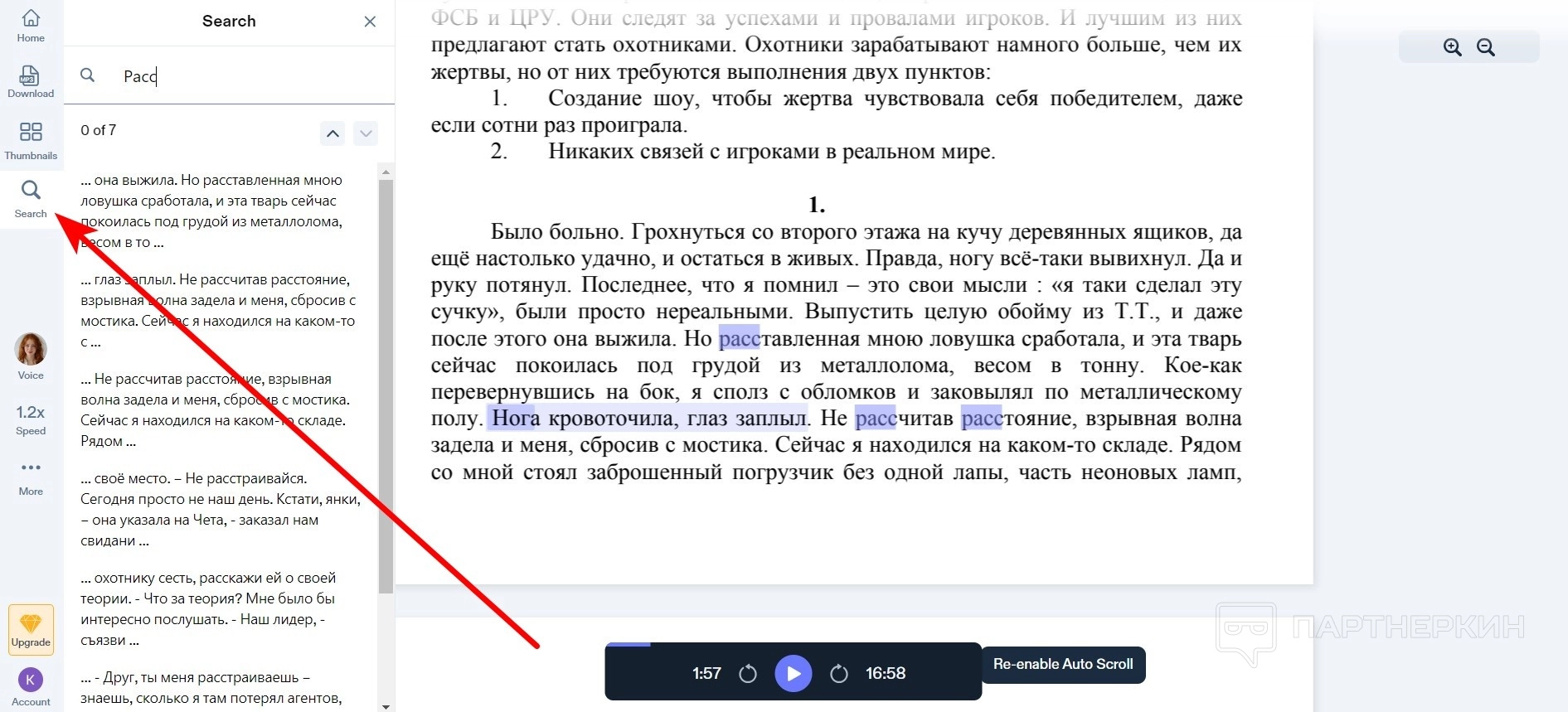Click the elapsed time 1:57
Image resolution: width=1568 pixels, height=712 pixels.
point(706,673)
